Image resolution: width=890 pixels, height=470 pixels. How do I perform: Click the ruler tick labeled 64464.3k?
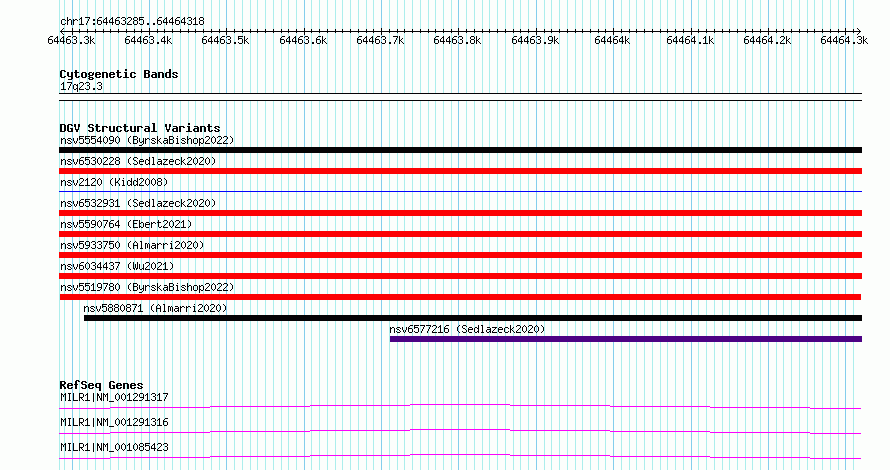click(x=845, y=41)
